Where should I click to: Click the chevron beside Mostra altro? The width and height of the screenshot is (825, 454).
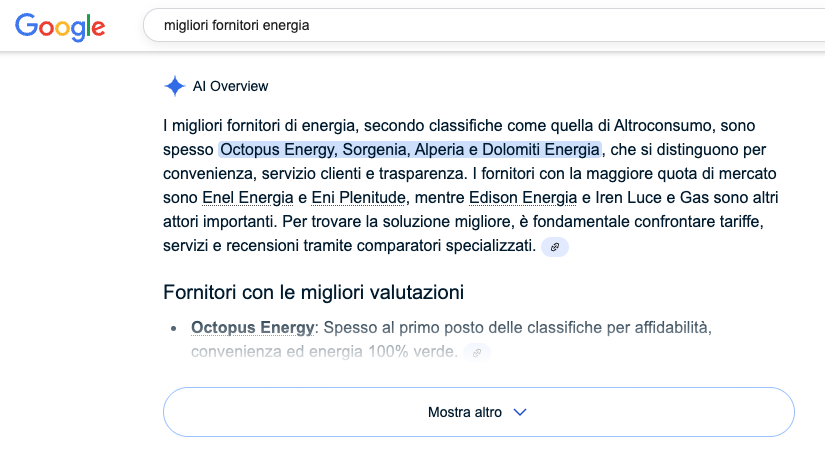[519, 412]
